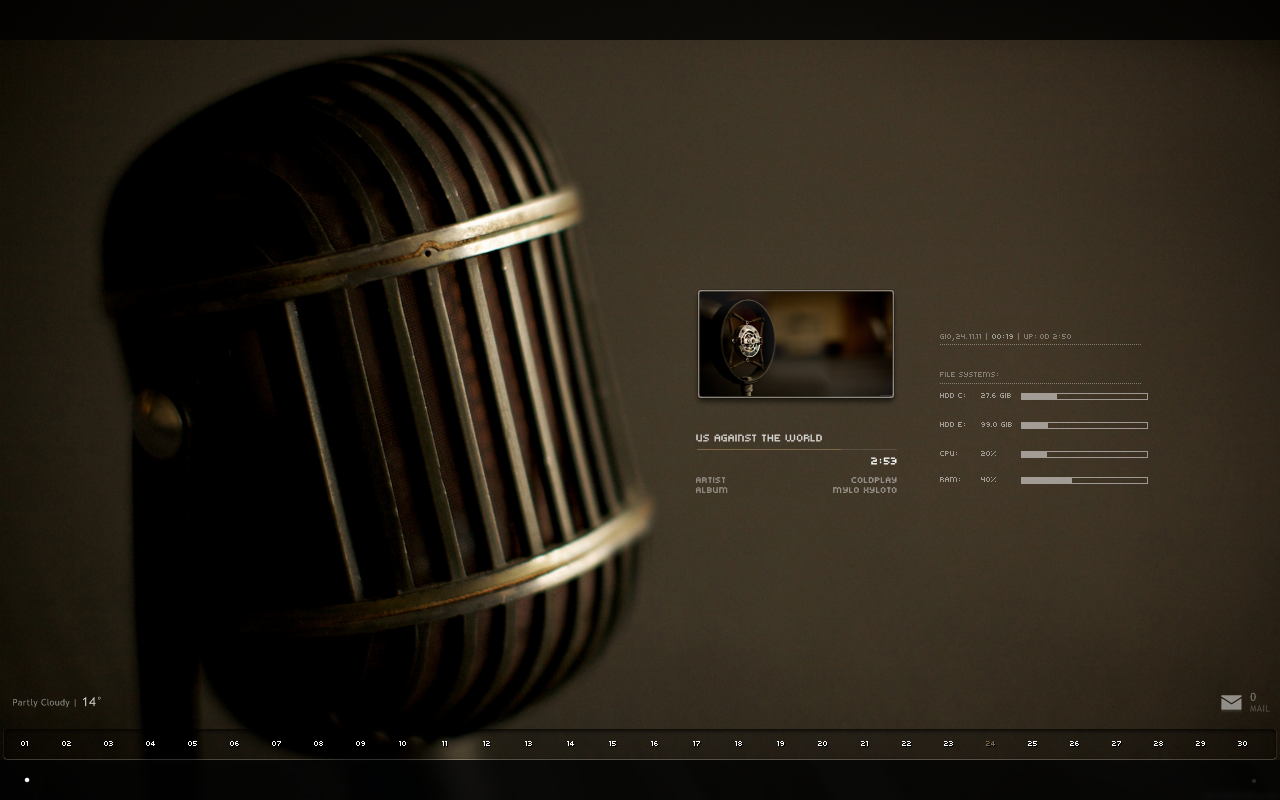Click the 27.6 GiB value
Screen dimensions: 1280x800
(996, 396)
